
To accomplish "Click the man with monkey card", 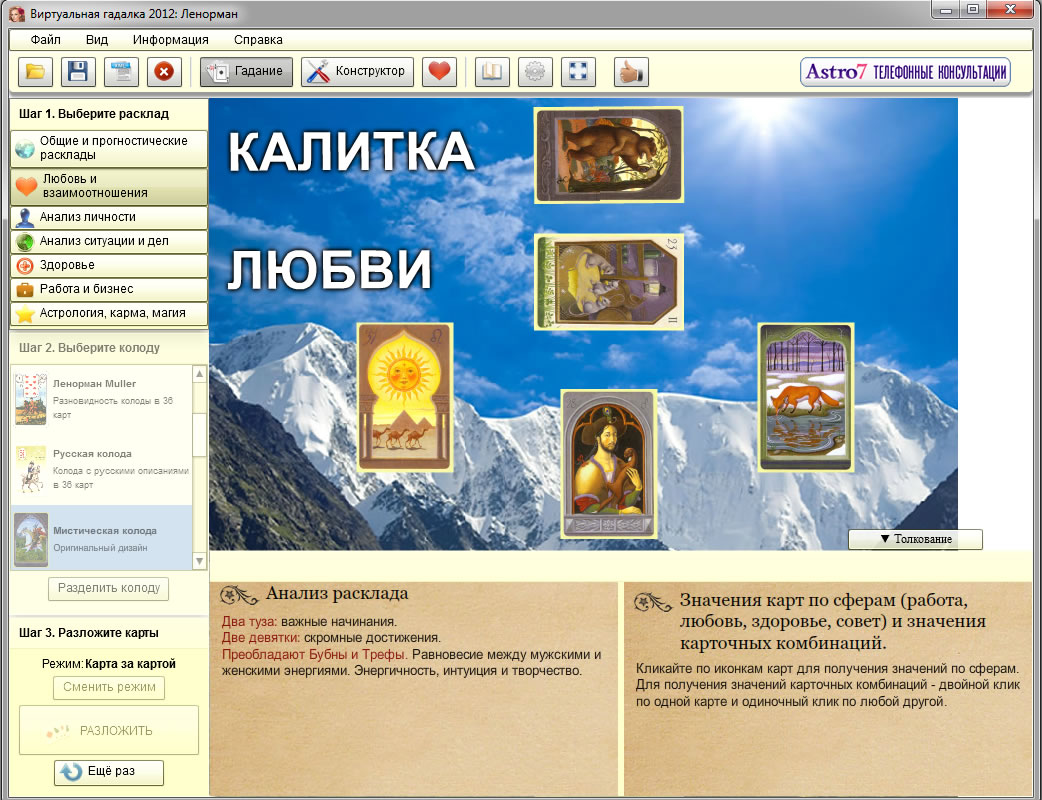I will coord(609,464).
